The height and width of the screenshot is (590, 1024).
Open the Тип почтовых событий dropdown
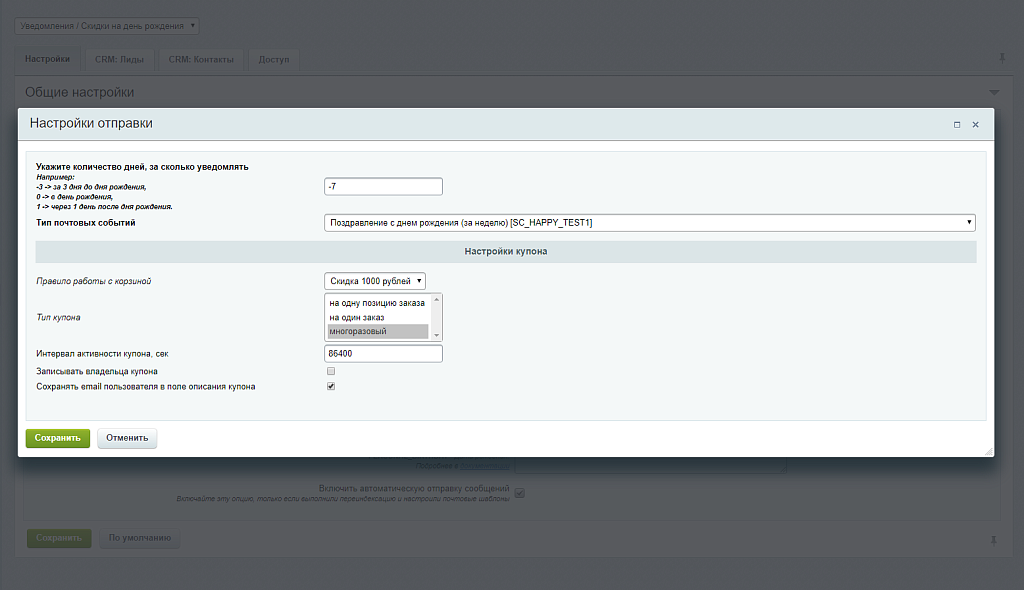(x=650, y=222)
